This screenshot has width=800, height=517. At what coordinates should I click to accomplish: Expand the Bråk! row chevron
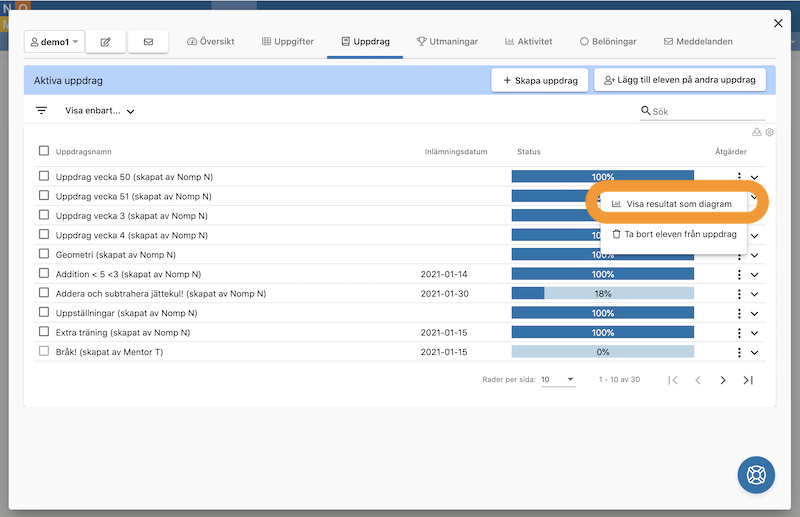pos(755,352)
